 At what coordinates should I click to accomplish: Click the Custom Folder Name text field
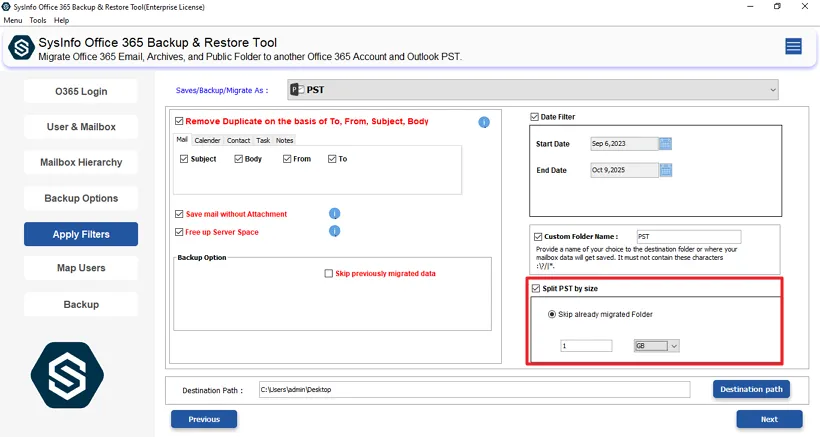coord(688,237)
